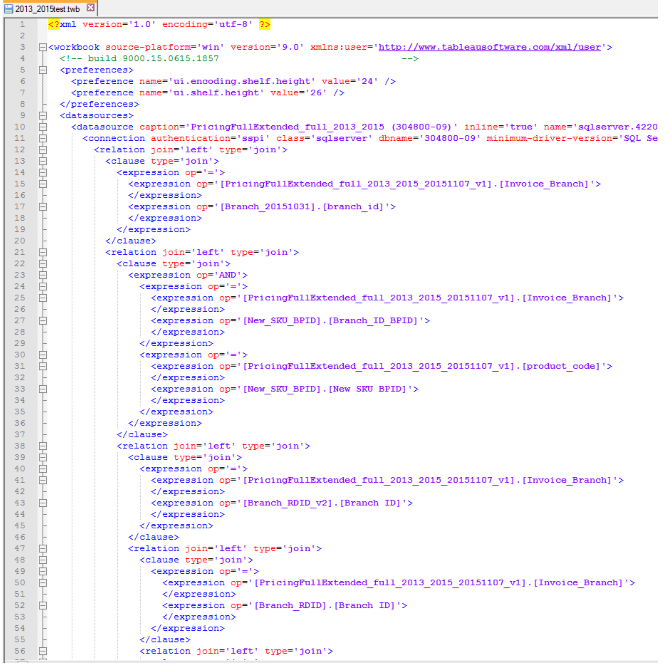Click the Invoice_Branch expression on line 15
The image size is (665, 667).
click(364, 184)
